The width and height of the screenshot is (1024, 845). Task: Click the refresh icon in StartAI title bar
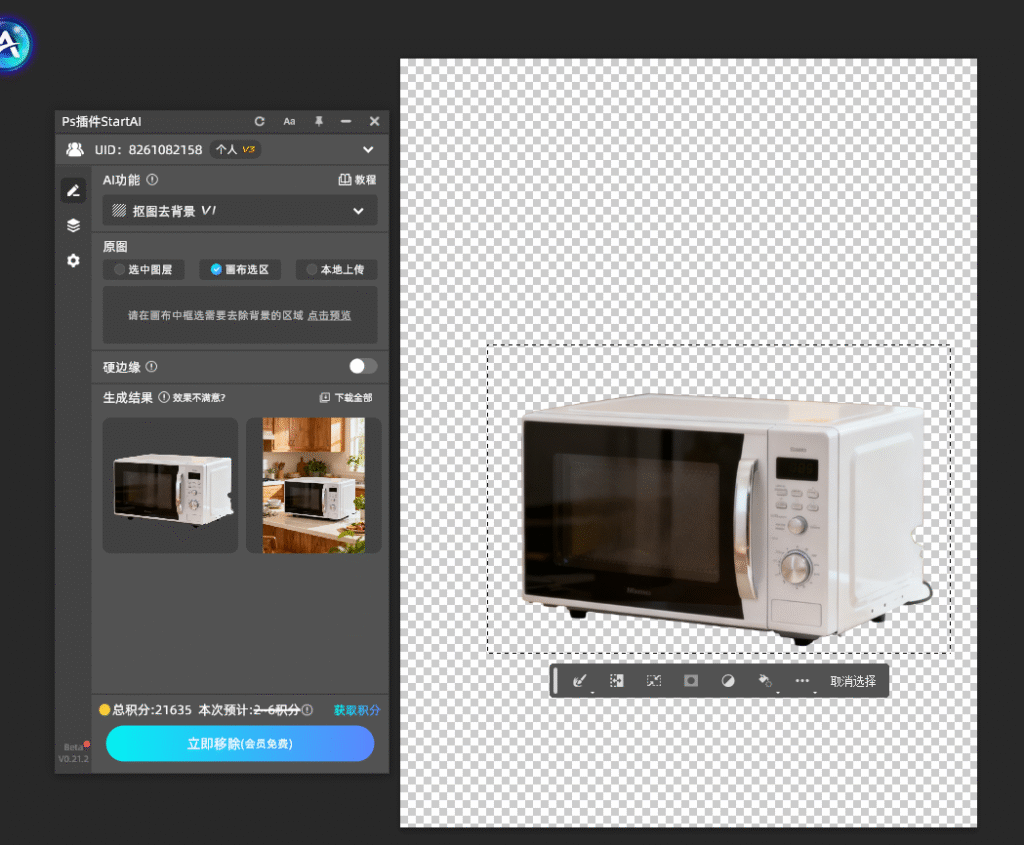tap(260, 121)
